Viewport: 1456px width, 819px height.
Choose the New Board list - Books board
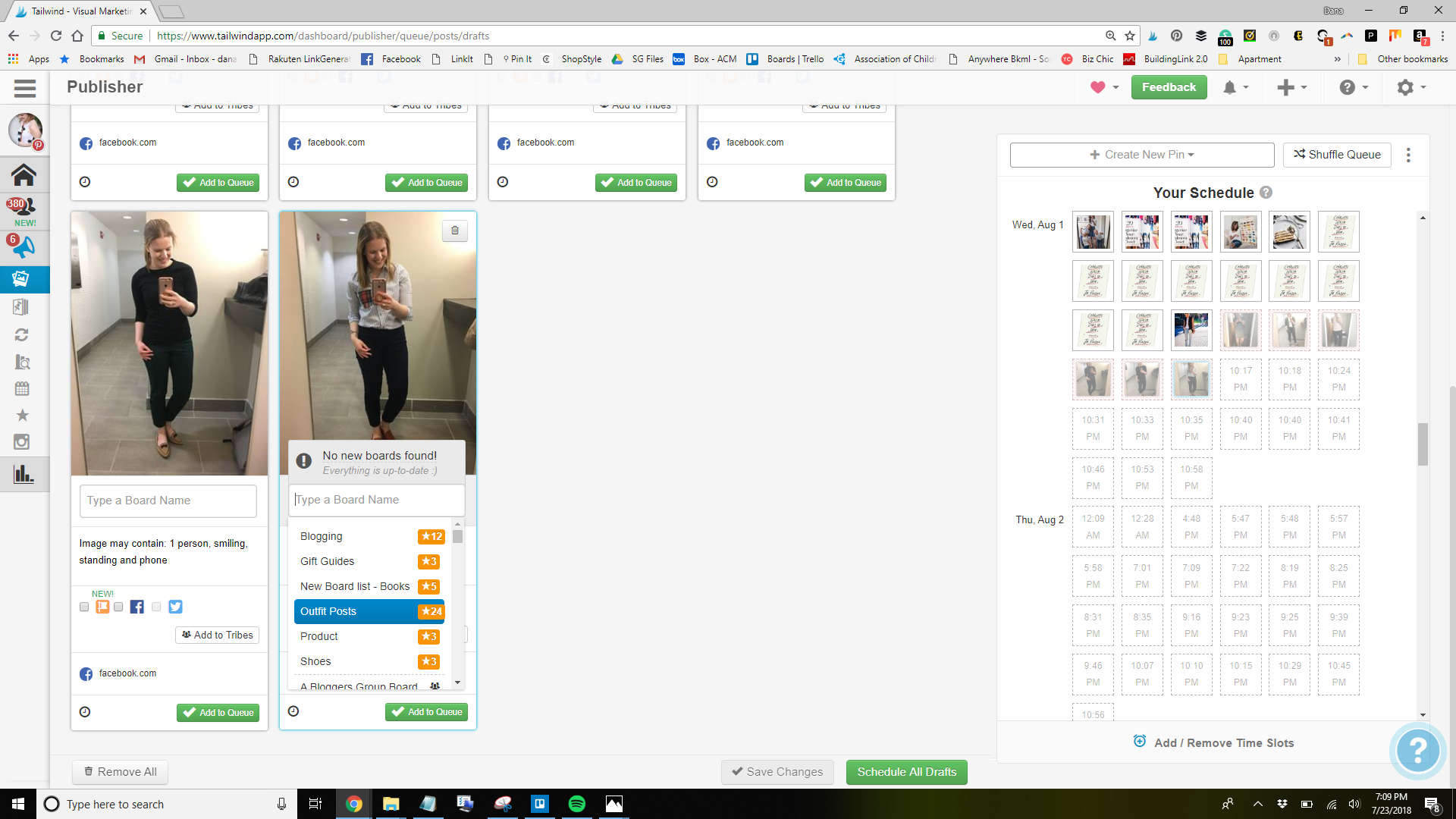click(x=369, y=586)
